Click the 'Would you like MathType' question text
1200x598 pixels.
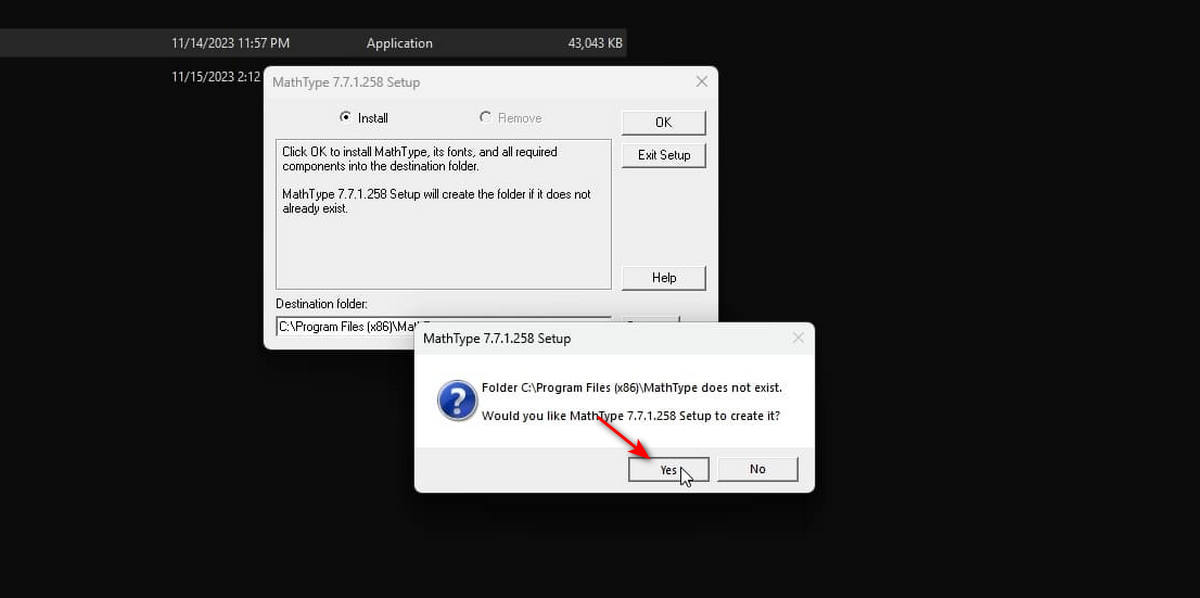631,415
